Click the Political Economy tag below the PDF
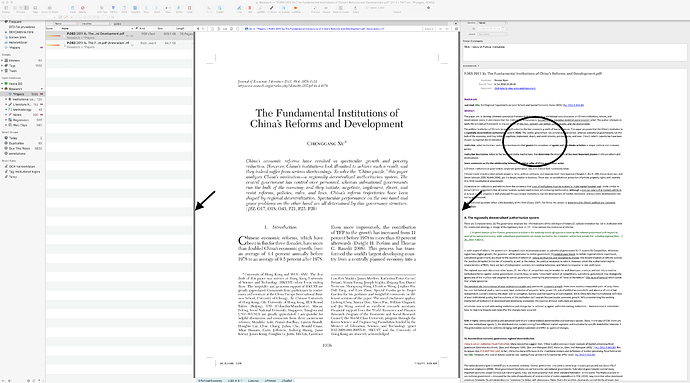690x383 pixels. (x=210, y=380)
